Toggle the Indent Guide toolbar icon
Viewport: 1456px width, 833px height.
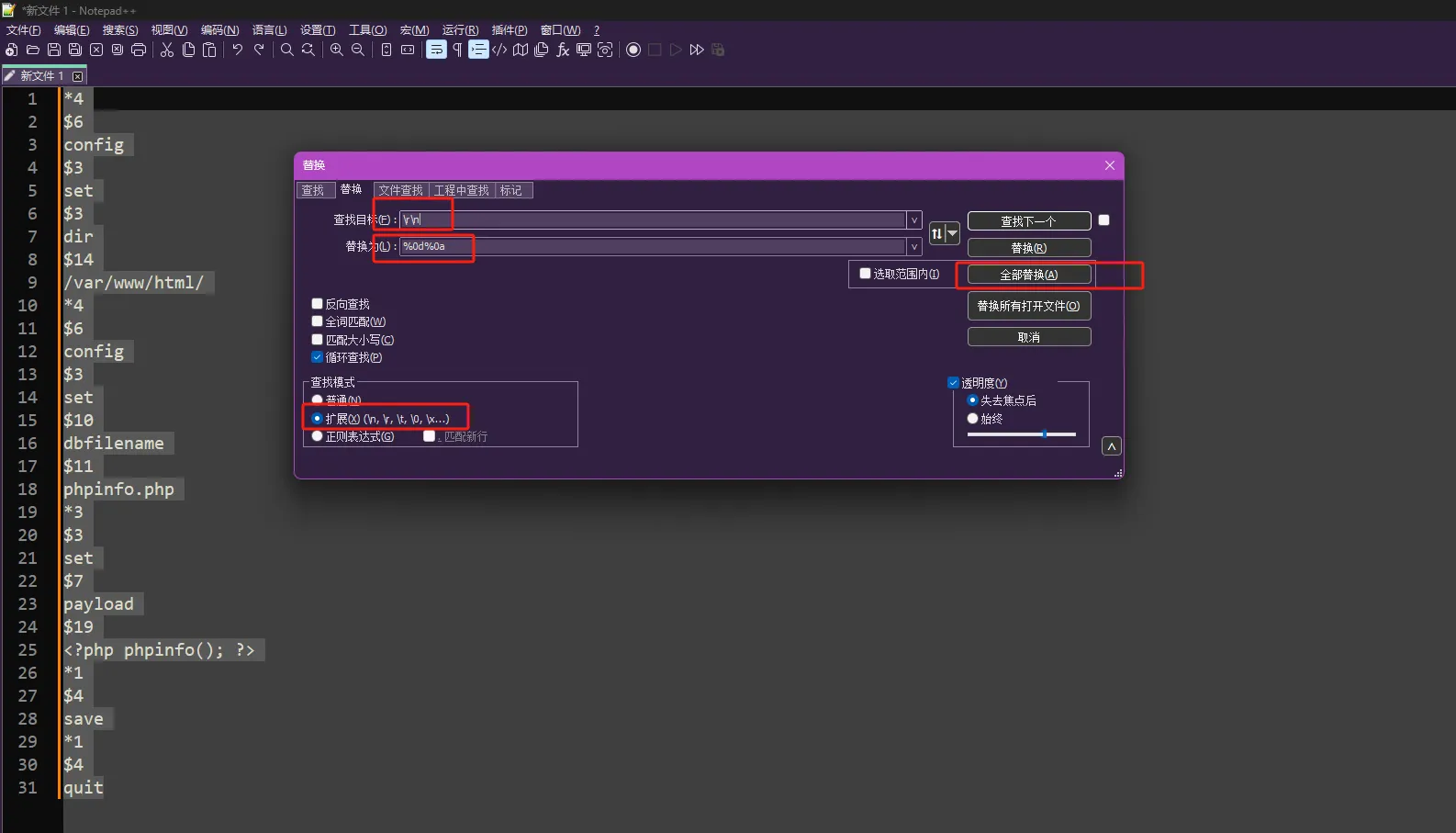click(478, 50)
